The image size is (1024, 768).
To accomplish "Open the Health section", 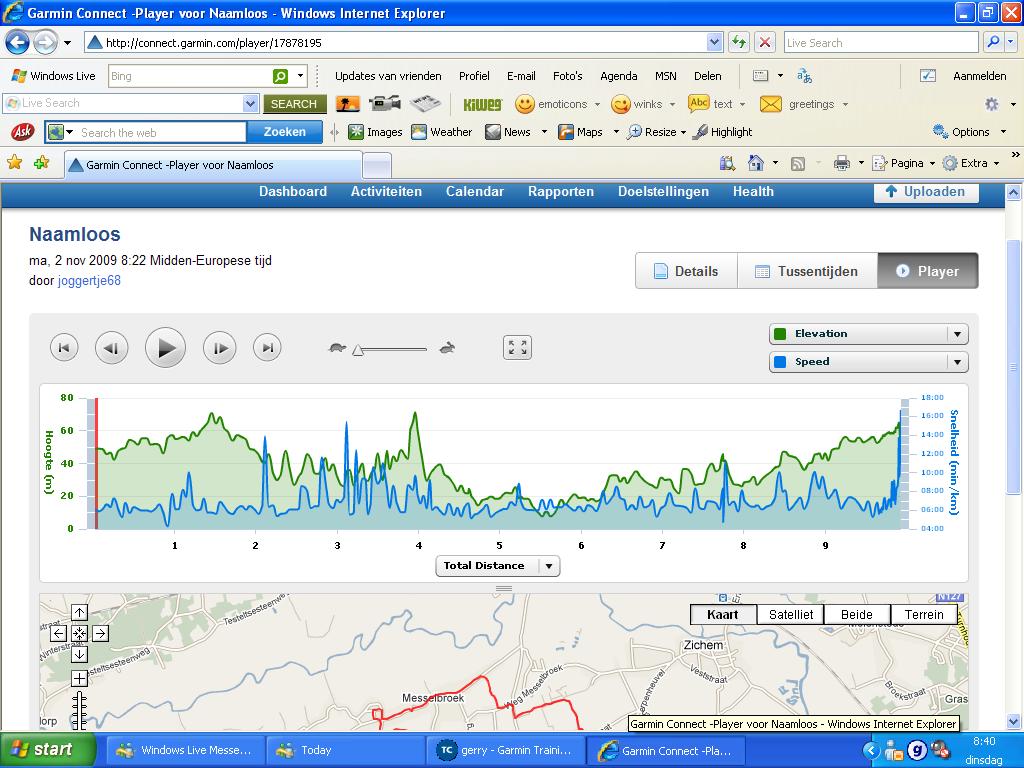I will point(753,191).
